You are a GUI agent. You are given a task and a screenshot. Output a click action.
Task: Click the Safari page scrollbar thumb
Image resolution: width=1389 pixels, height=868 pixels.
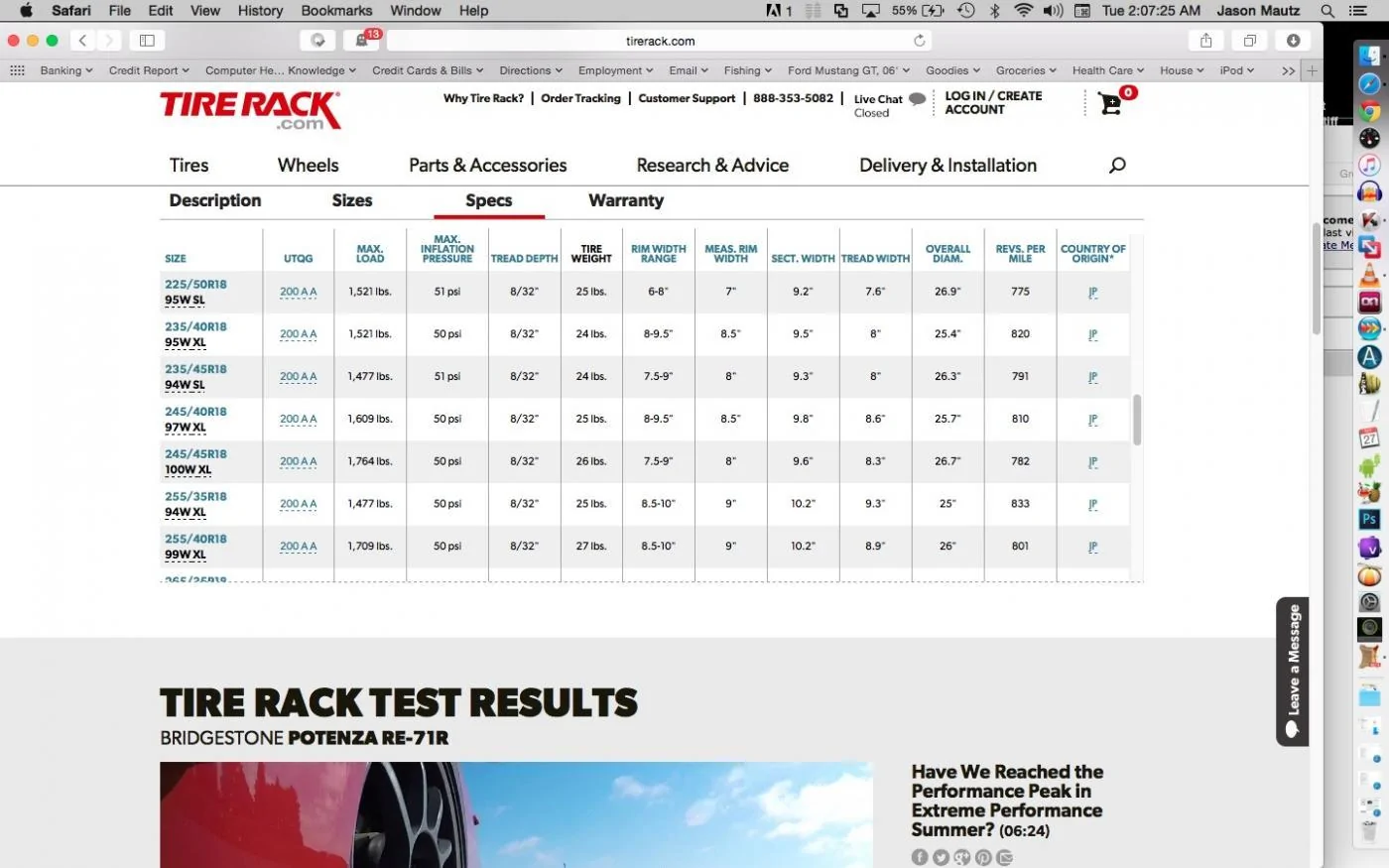click(1317, 280)
